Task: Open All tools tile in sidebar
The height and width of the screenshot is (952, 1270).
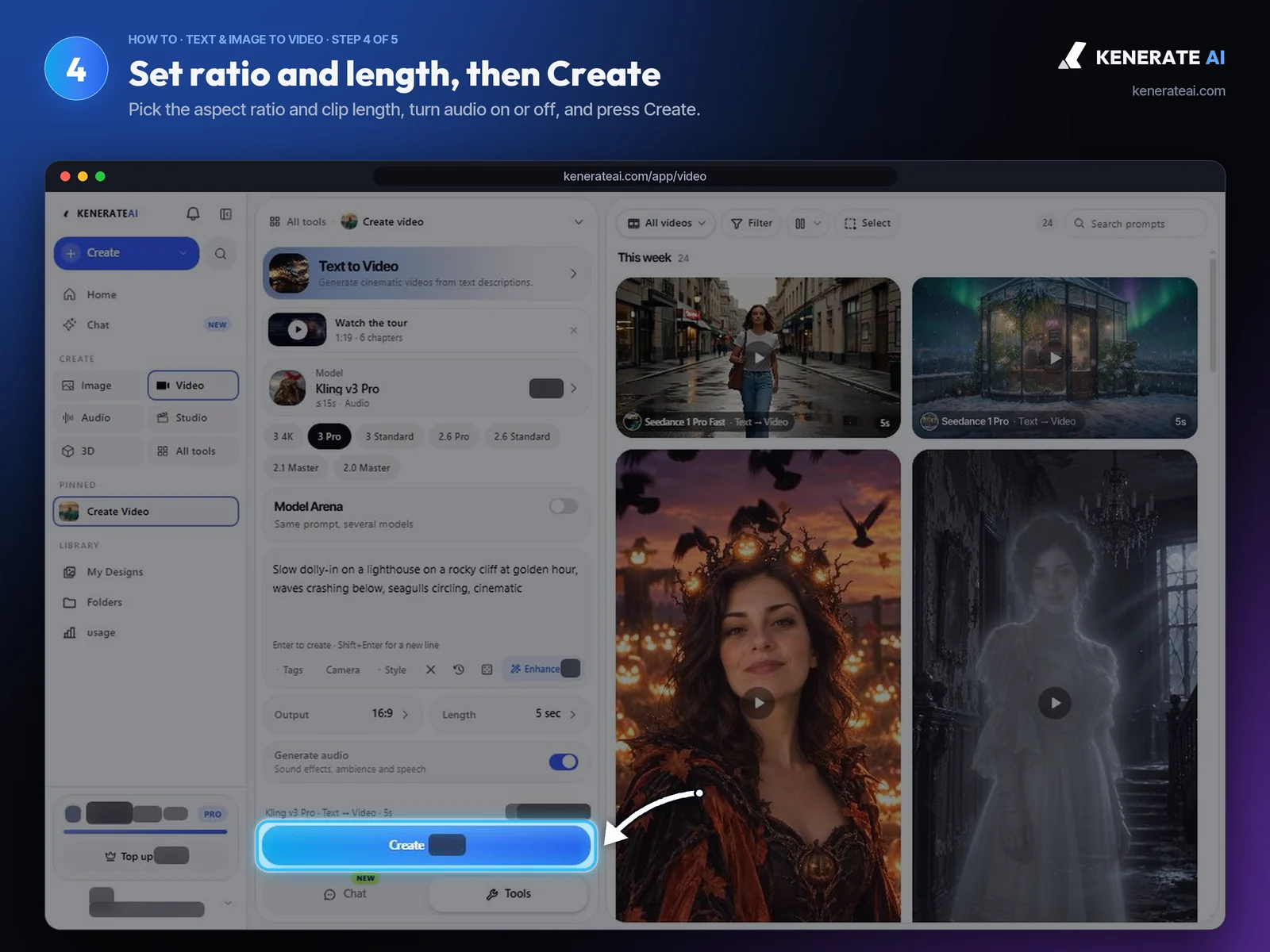Action: tap(193, 451)
